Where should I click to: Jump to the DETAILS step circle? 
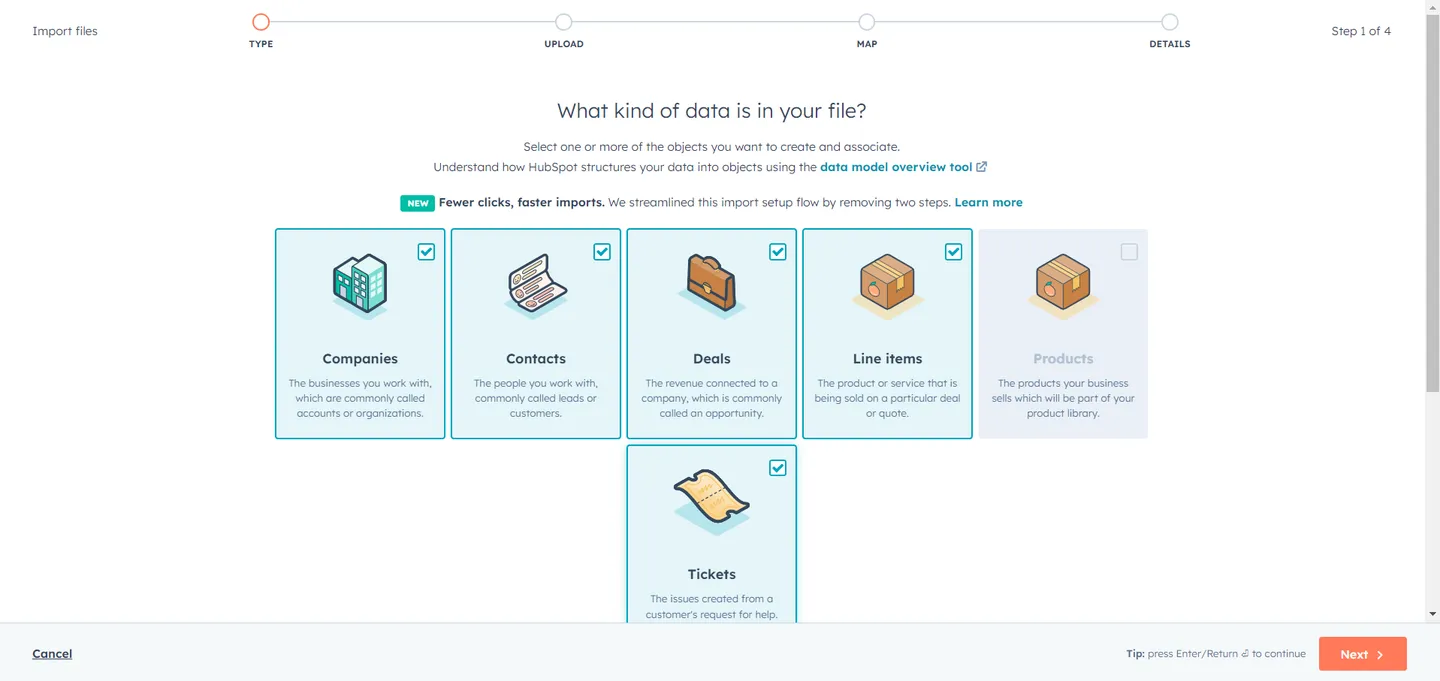coord(1170,22)
